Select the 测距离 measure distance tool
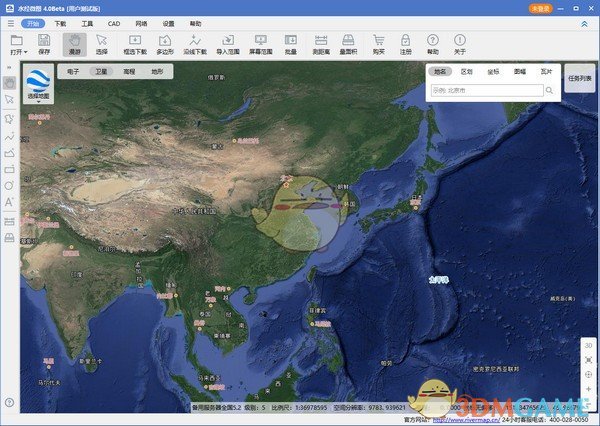 (x=321, y=44)
